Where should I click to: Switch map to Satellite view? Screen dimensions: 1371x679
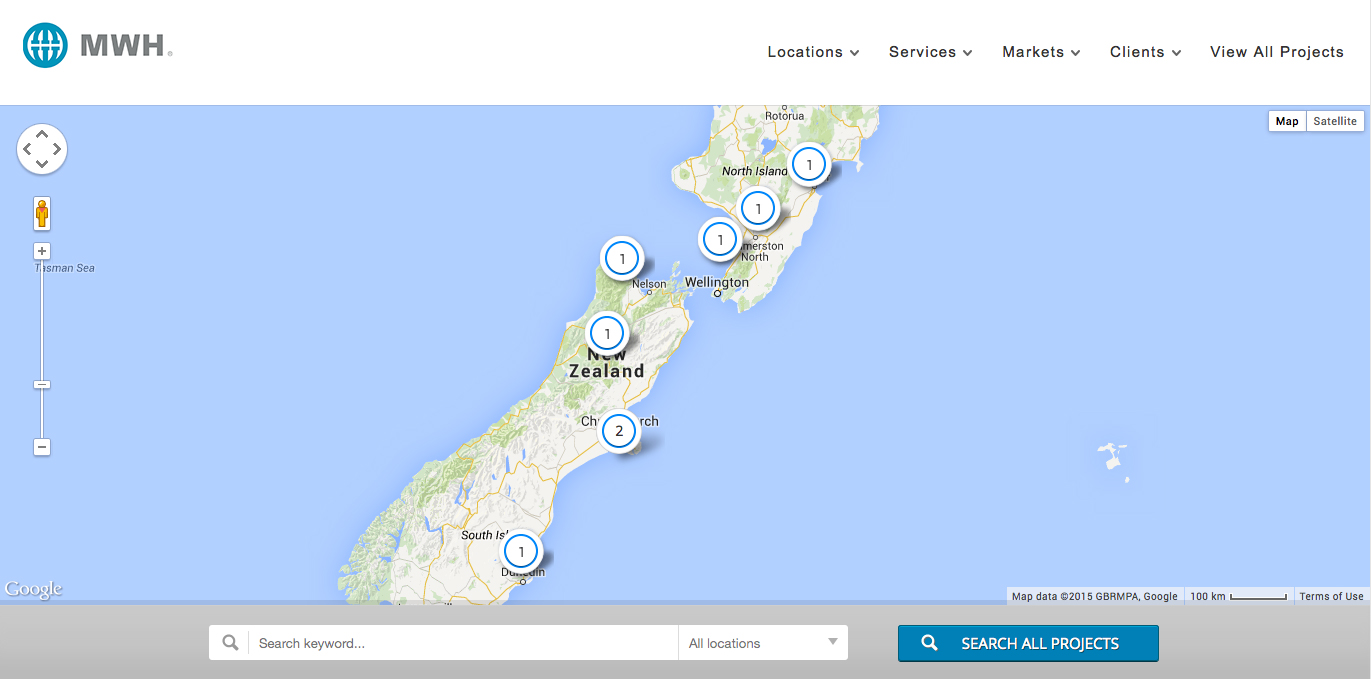[x=1334, y=121]
